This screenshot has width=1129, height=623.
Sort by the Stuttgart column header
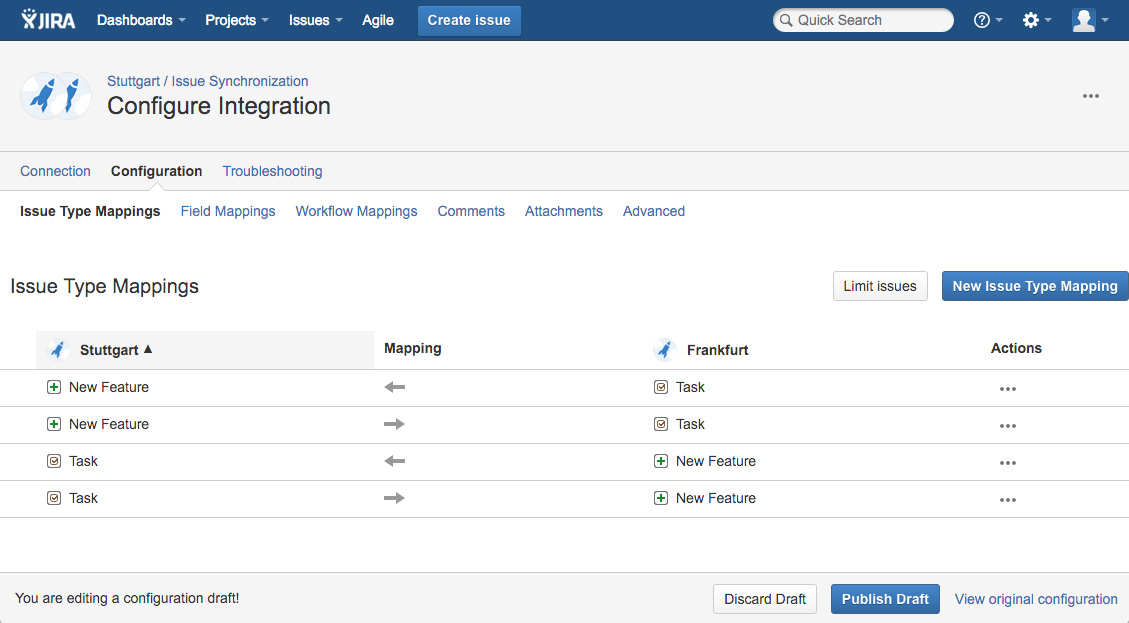pyautogui.click(x=205, y=350)
